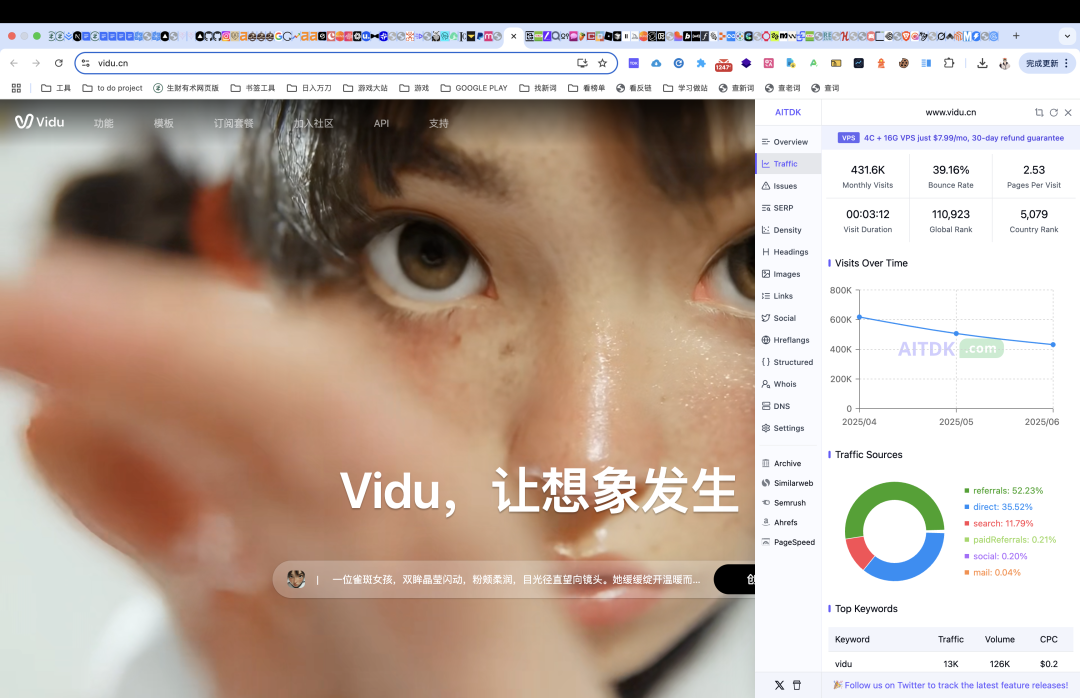
Task: Click the install app icon in address bar
Action: coord(582,63)
